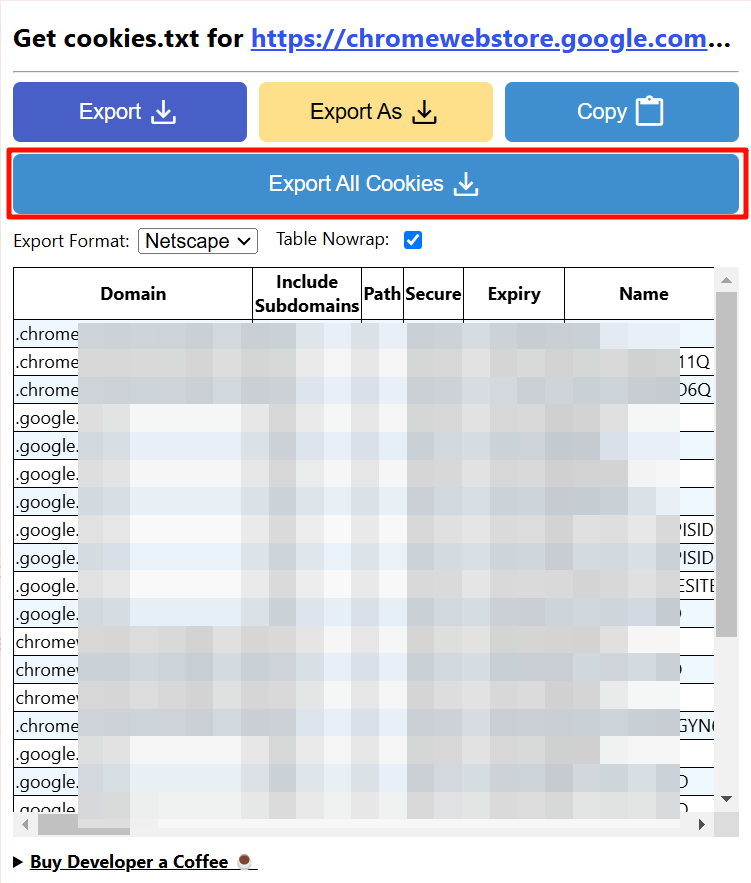
Task: Click the Include Subdomains column header
Action: [x=307, y=294]
